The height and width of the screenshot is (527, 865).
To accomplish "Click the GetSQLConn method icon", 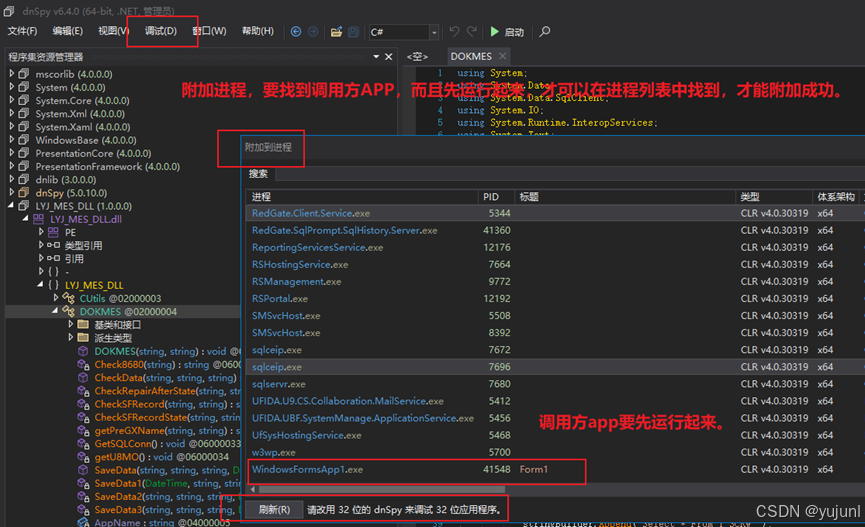I will pyautogui.click(x=83, y=444).
